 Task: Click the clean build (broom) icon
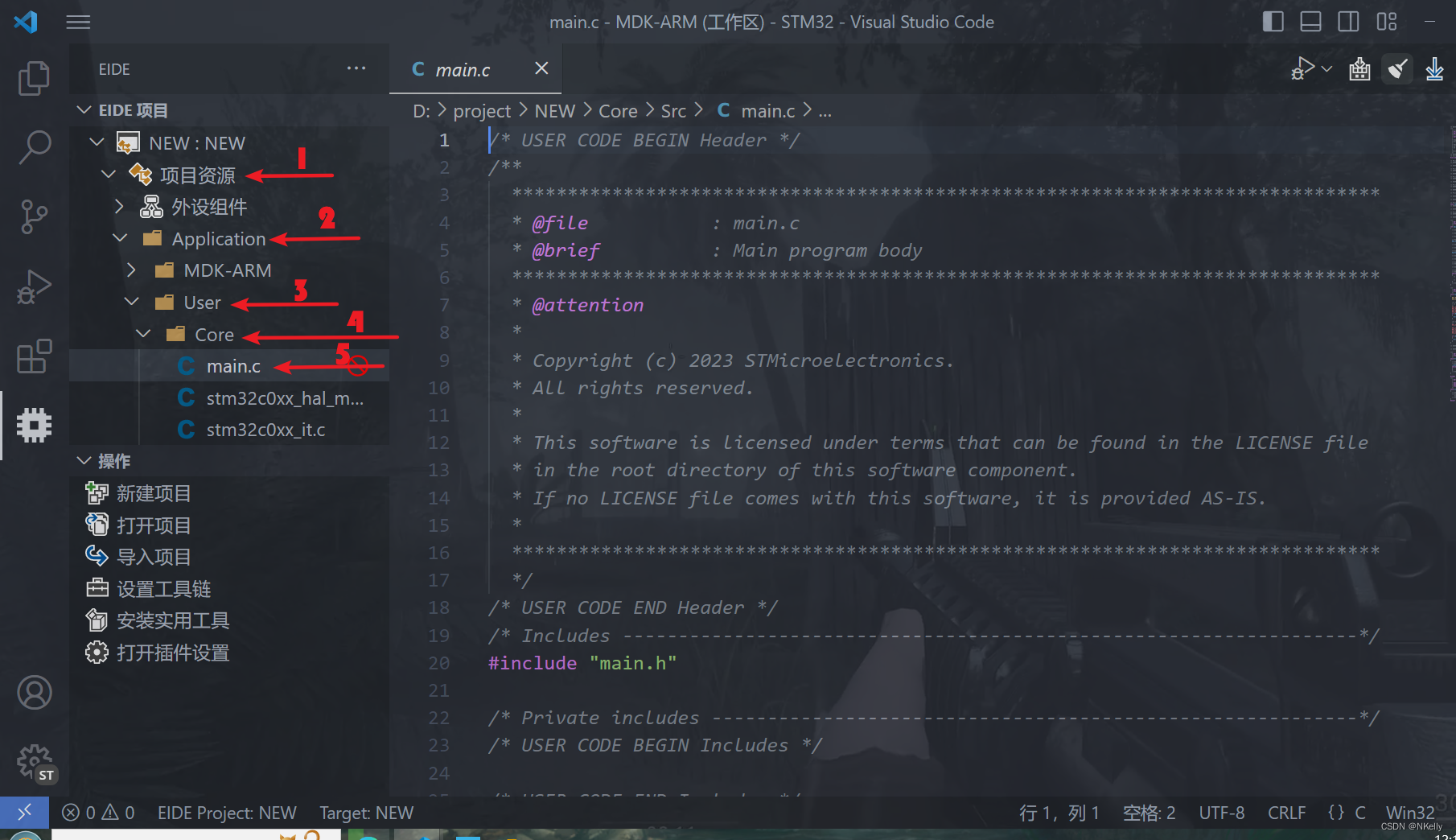1397,68
